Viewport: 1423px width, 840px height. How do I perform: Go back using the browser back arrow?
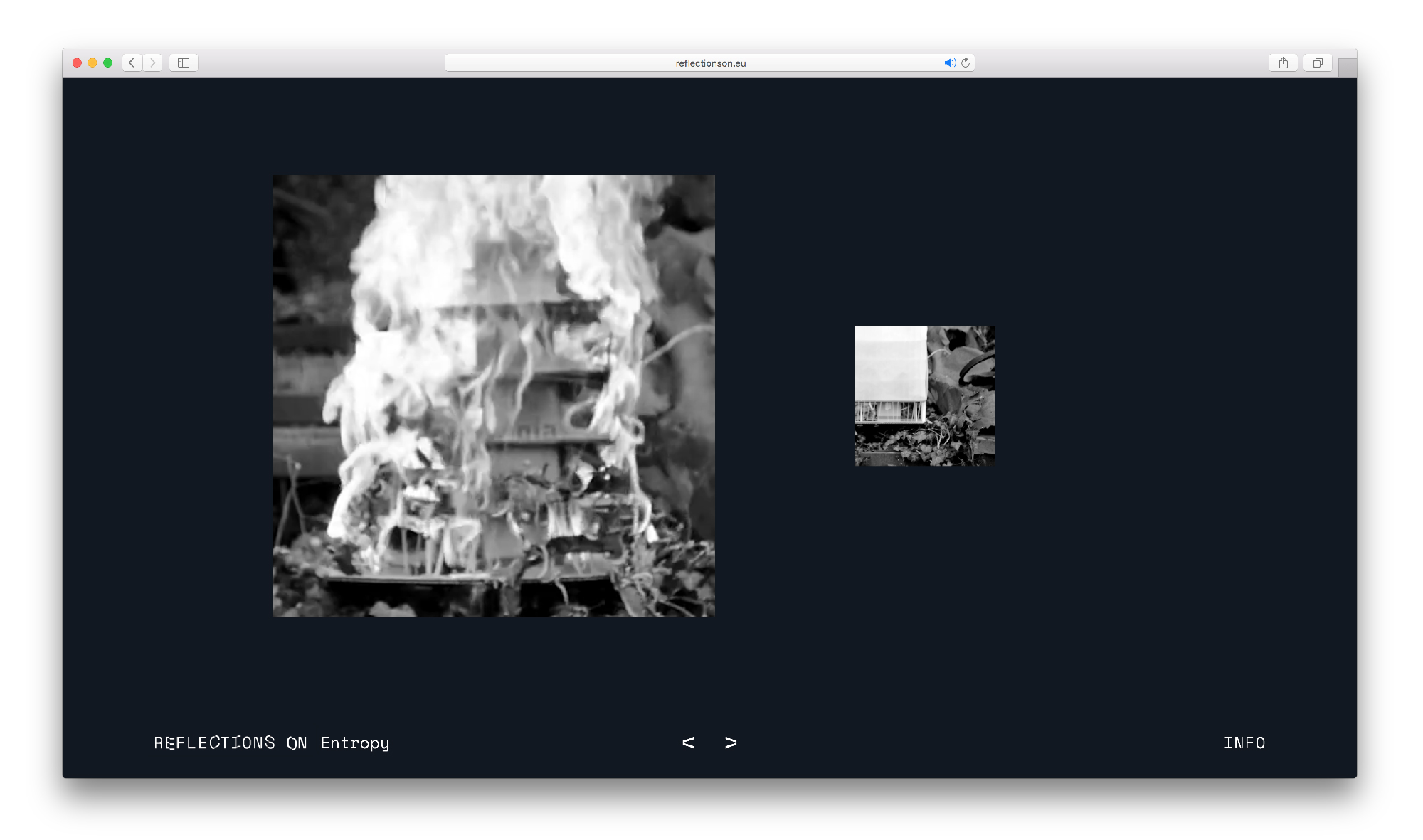(132, 63)
